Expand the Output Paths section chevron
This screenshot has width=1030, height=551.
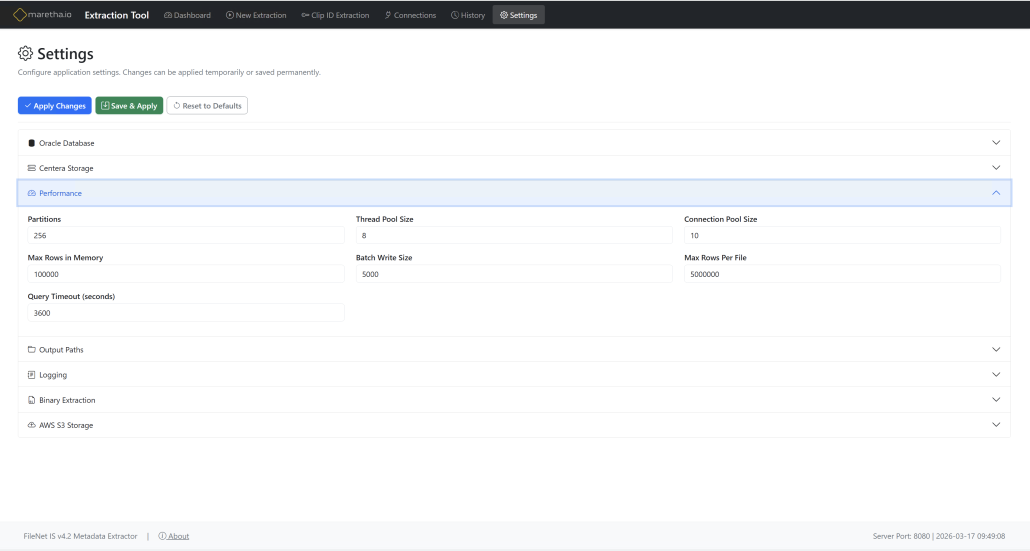coord(996,349)
